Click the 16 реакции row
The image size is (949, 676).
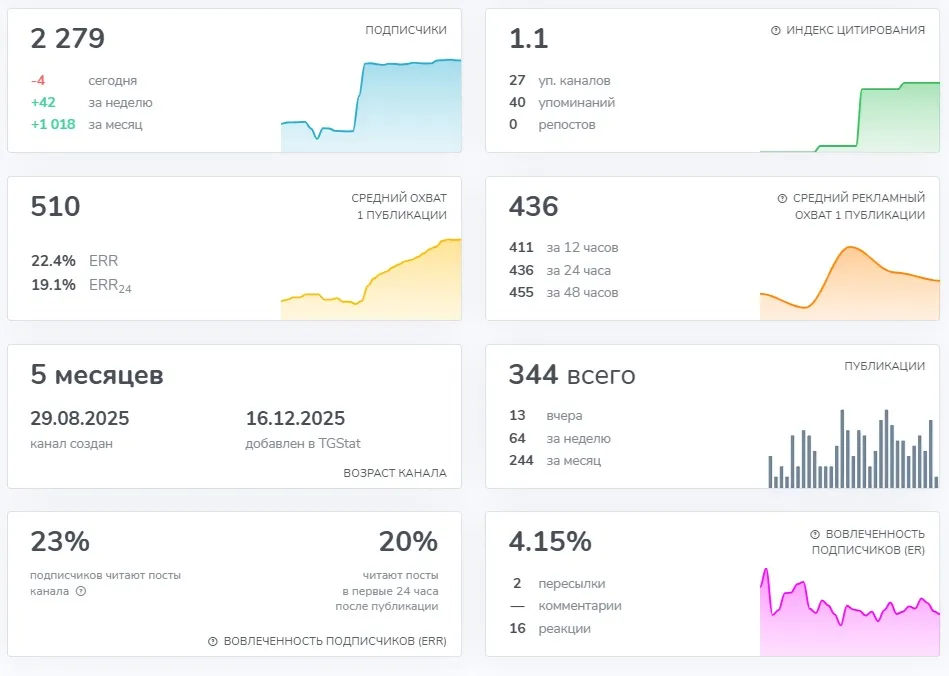550,629
